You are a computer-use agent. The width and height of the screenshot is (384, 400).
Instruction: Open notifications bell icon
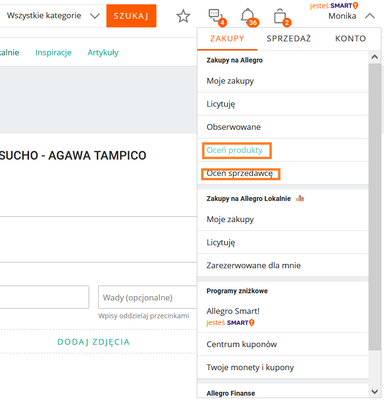pos(249,17)
